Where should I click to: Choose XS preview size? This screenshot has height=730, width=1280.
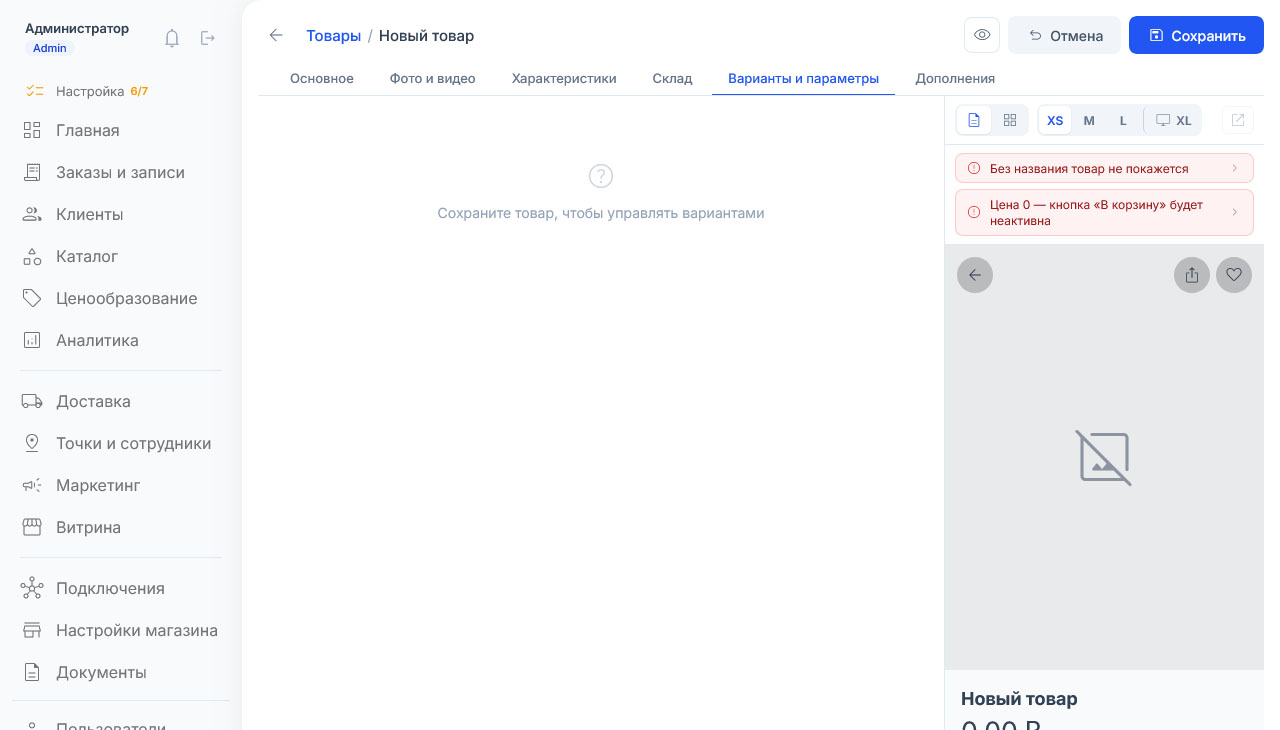(x=1055, y=120)
